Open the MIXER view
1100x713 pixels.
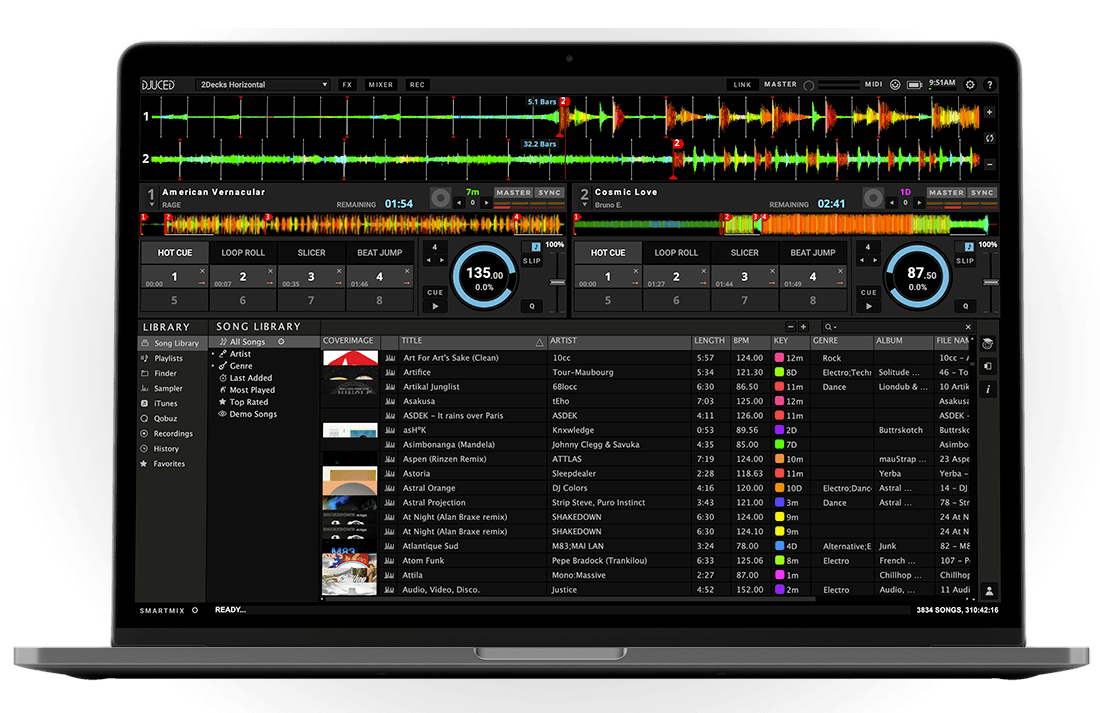(x=380, y=85)
